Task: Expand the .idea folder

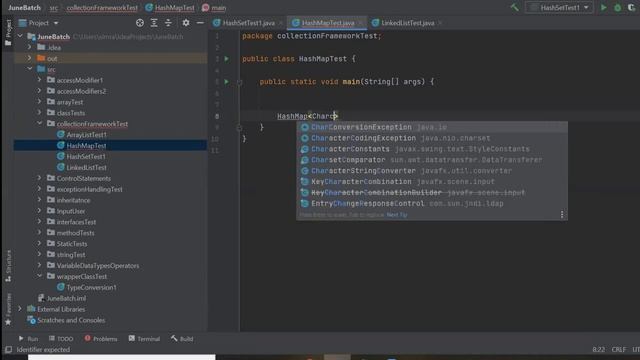Action: 29,47
